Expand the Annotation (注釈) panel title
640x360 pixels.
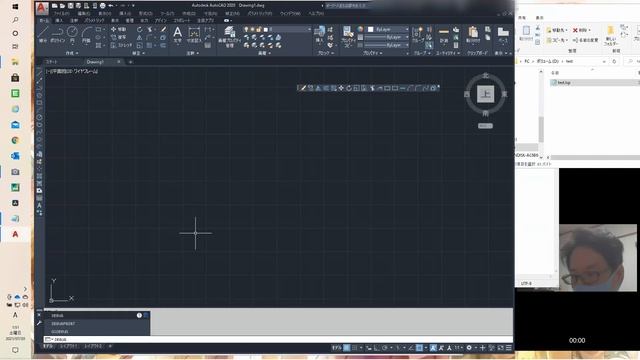coord(192,53)
